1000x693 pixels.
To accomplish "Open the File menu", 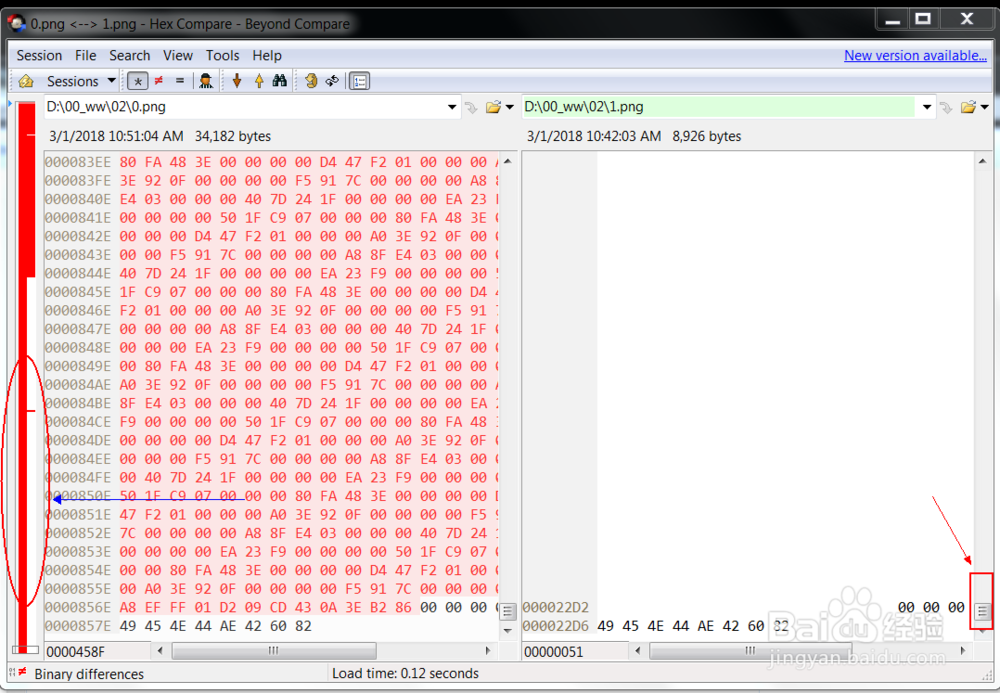I will tap(85, 55).
